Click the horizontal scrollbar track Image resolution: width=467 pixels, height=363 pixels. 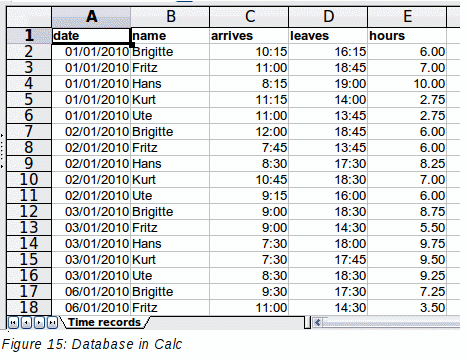392,322
